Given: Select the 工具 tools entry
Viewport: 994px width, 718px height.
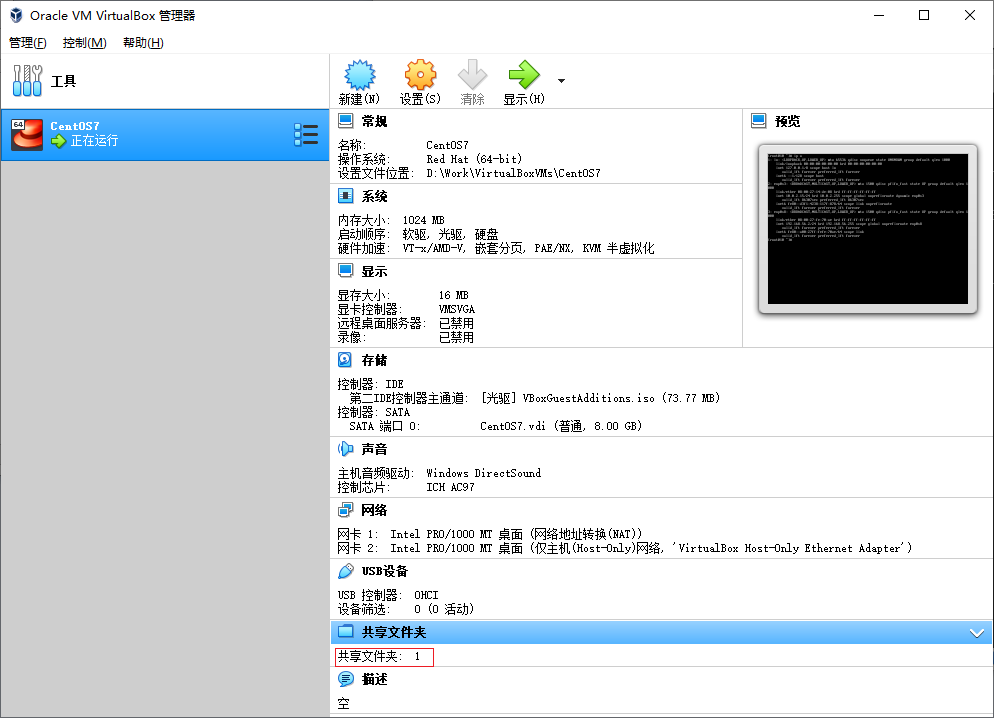Looking at the screenshot, I should click(165, 81).
